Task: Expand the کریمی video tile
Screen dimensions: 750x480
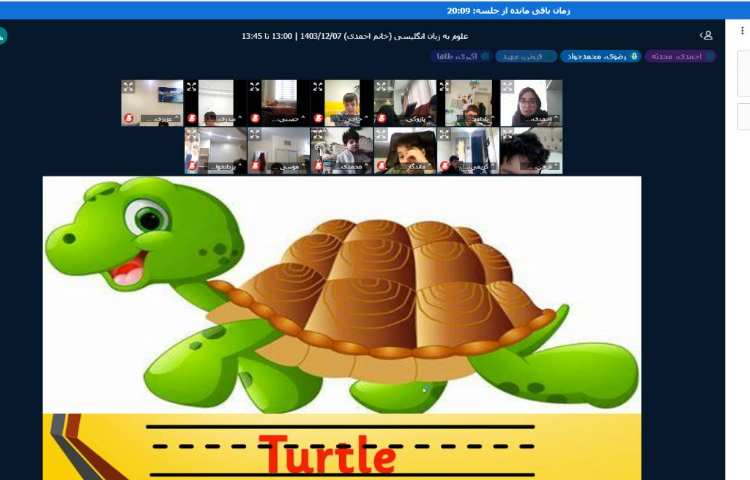Action: pyautogui.click(x=444, y=134)
